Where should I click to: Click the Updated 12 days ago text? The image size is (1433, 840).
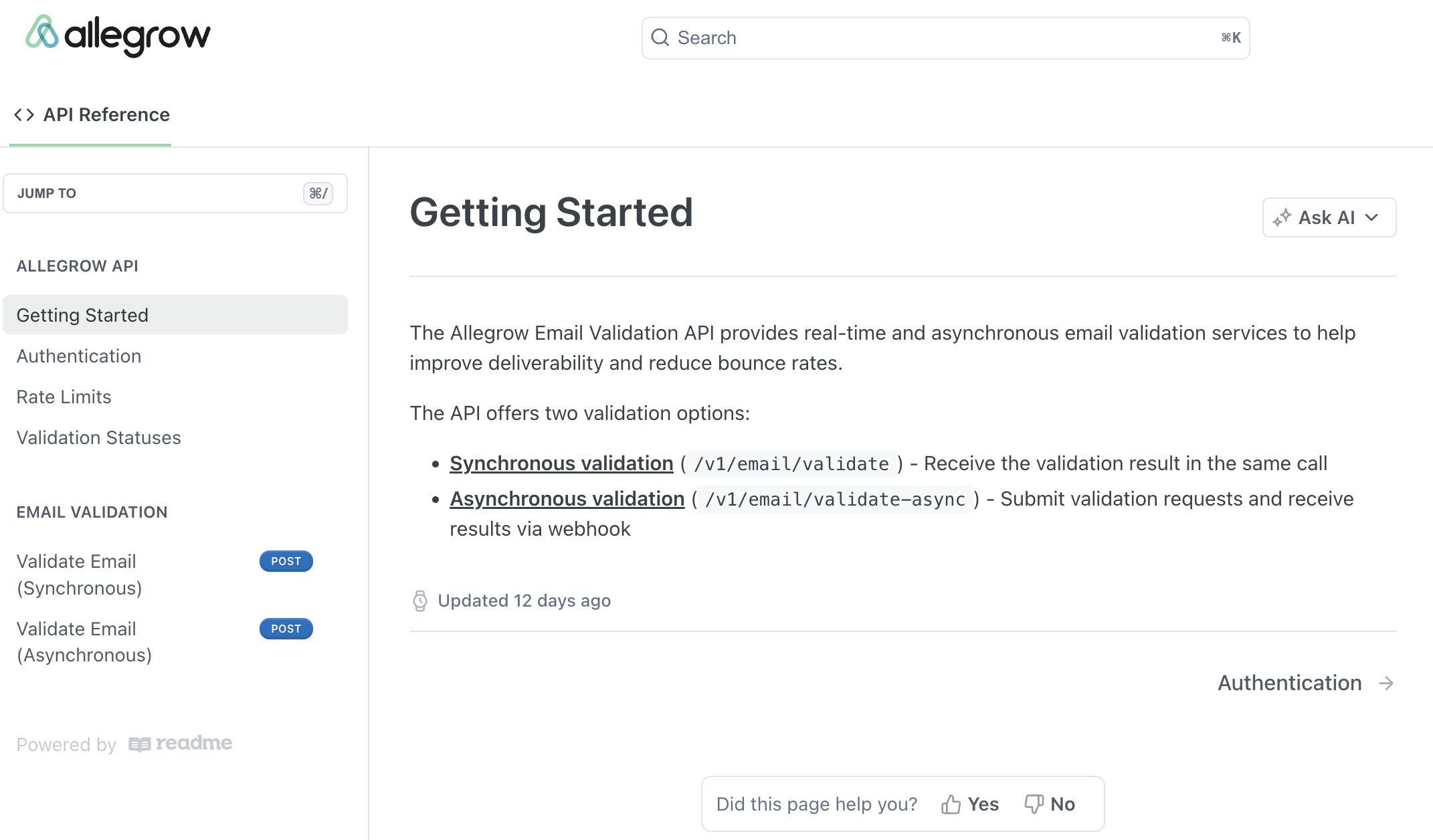pos(524,601)
